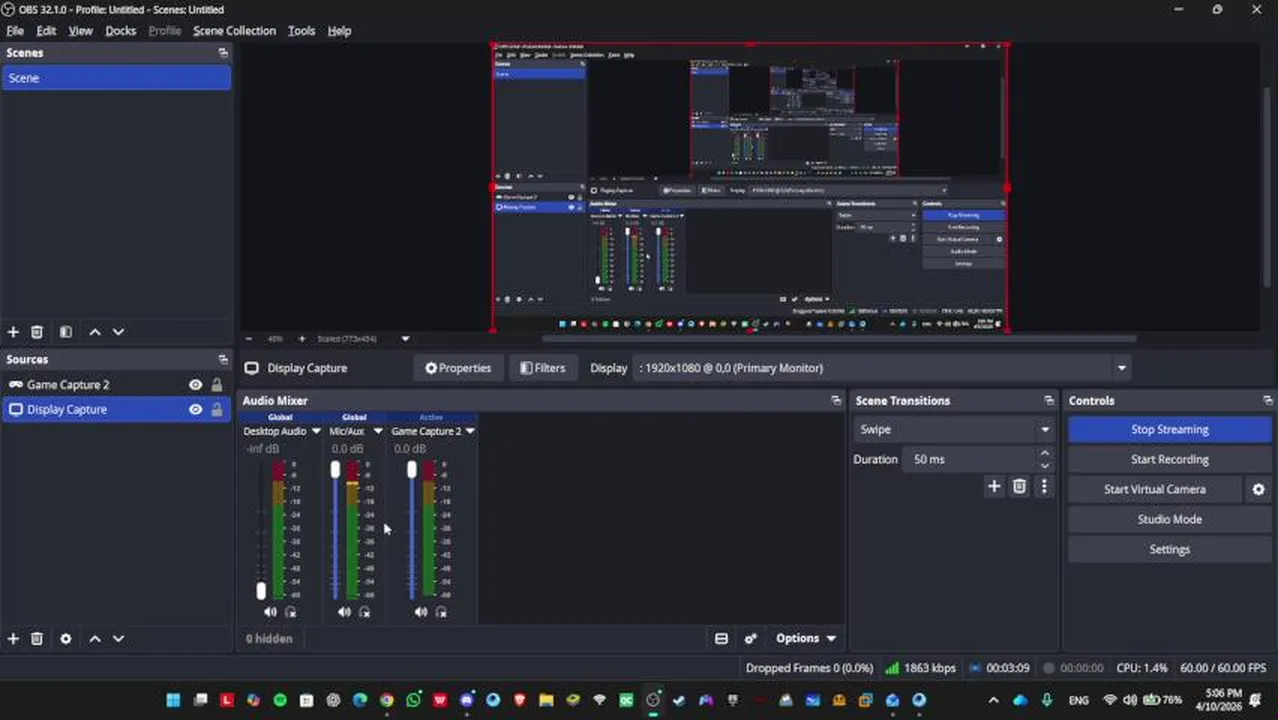Click the Game Capture 2 volume fader handle
Viewport: 1278px width, 720px height.
click(x=411, y=470)
